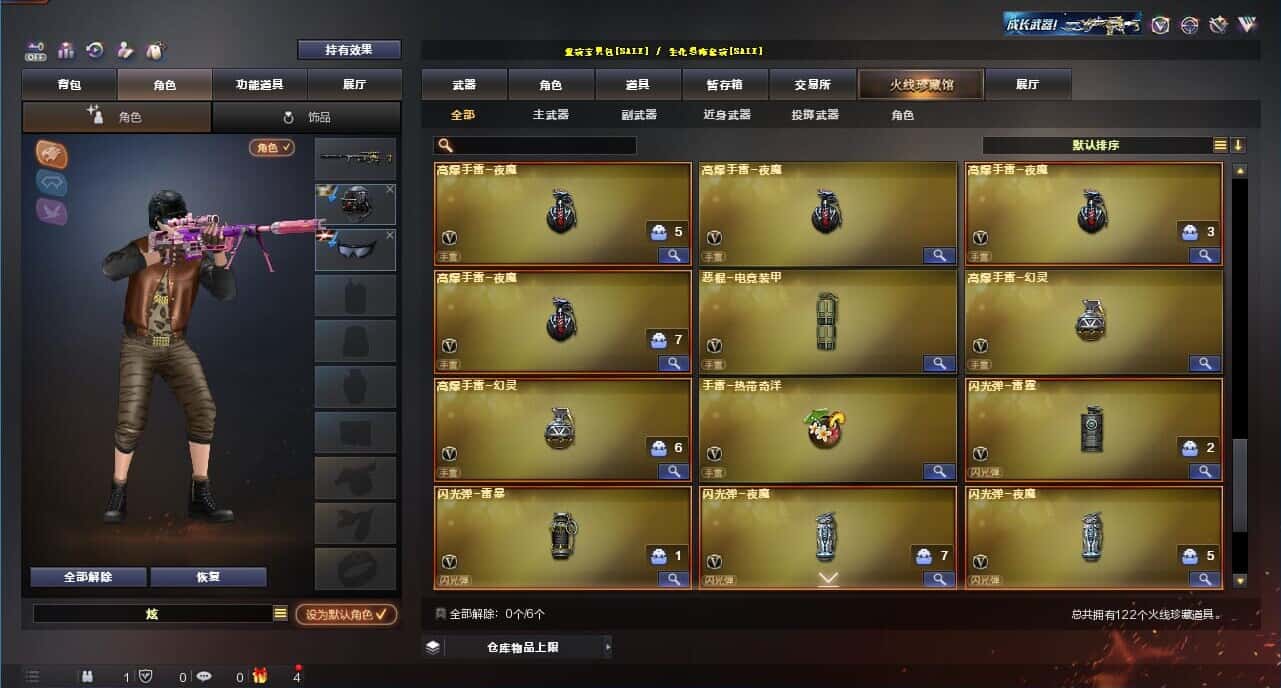Select the orange wolf faction icon
1281x688 pixels.
pyautogui.click(x=52, y=153)
